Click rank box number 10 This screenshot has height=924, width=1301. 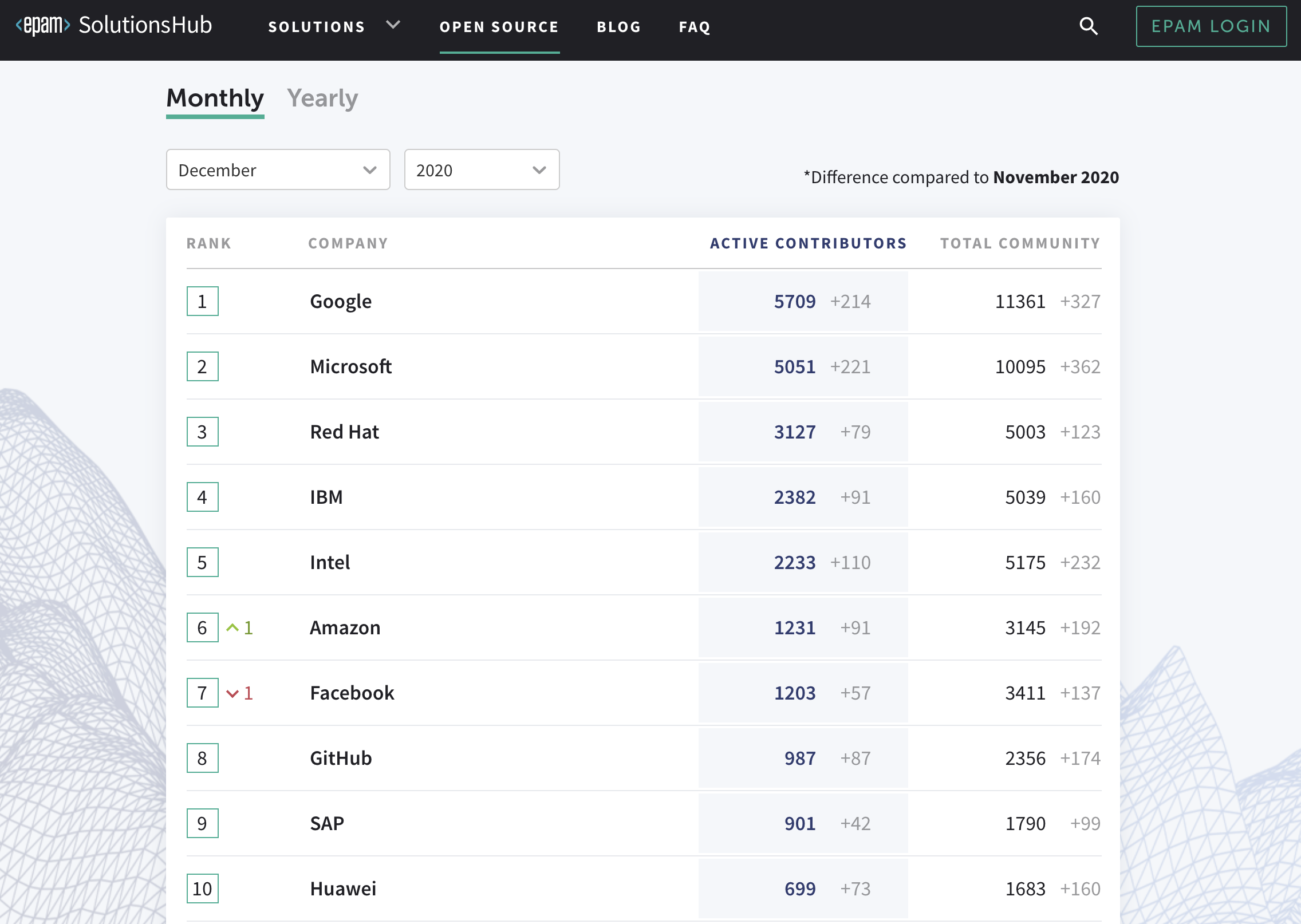tap(202, 889)
